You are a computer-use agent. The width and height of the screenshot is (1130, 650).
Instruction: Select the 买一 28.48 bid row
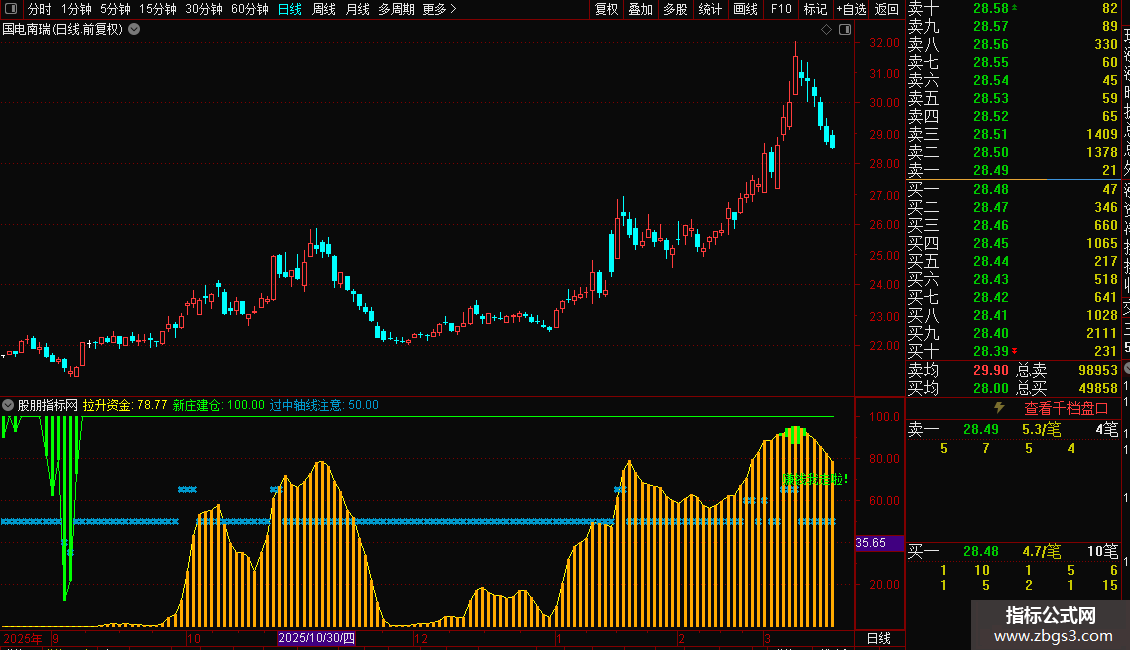click(1013, 189)
